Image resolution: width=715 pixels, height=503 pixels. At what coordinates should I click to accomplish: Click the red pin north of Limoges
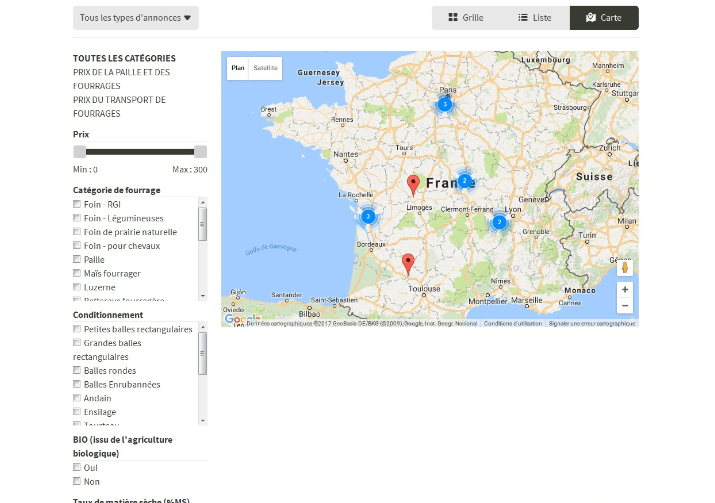(414, 184)
